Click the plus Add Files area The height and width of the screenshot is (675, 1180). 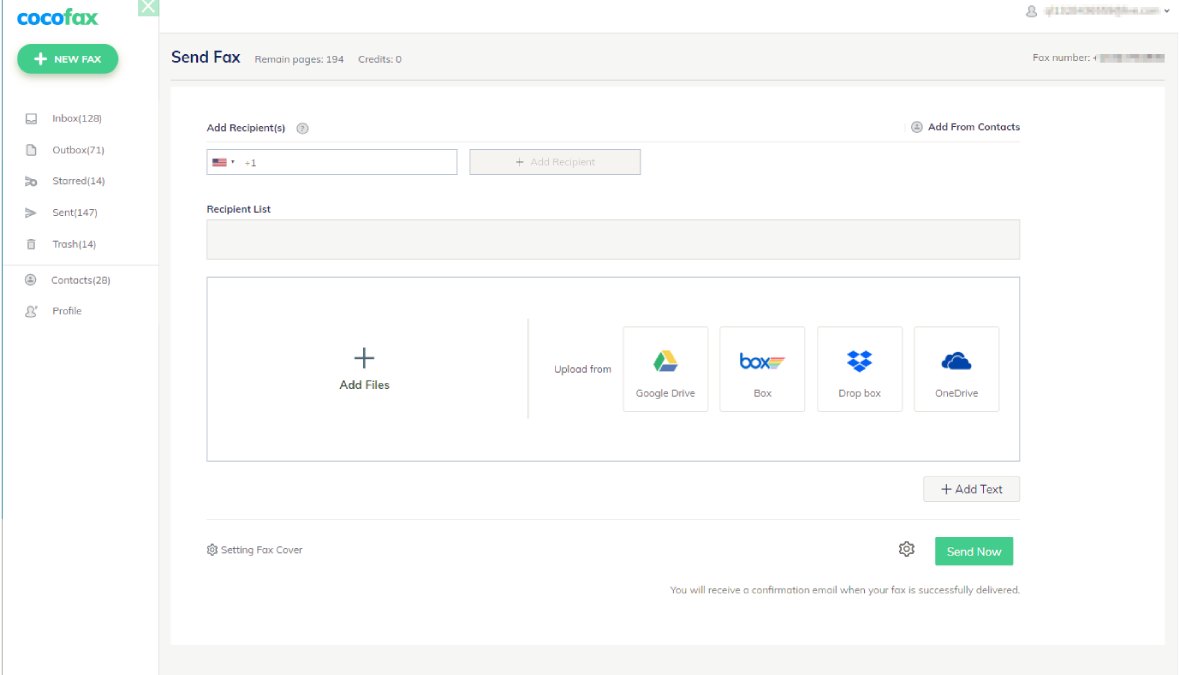pyautogui.click(x=364, y=368)
